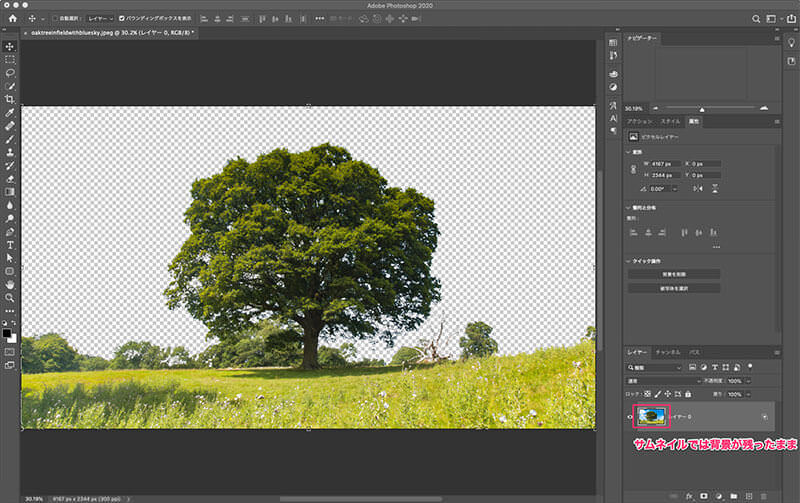
Task: Click the Remove Background quick action button
Action: click(x=674, y=274)
